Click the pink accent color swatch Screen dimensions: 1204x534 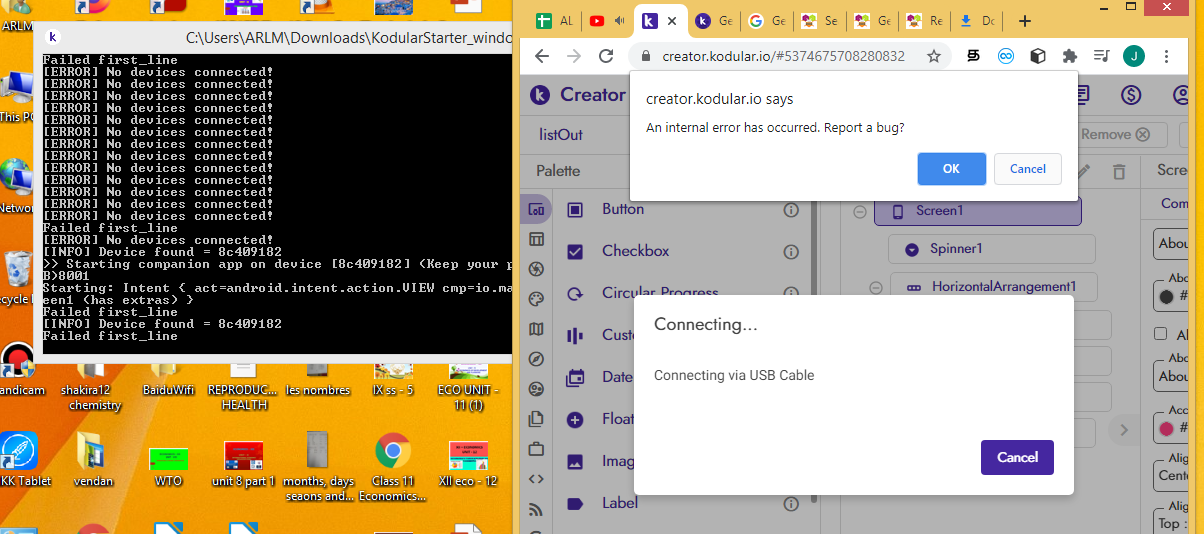[x=1165, y=429]
